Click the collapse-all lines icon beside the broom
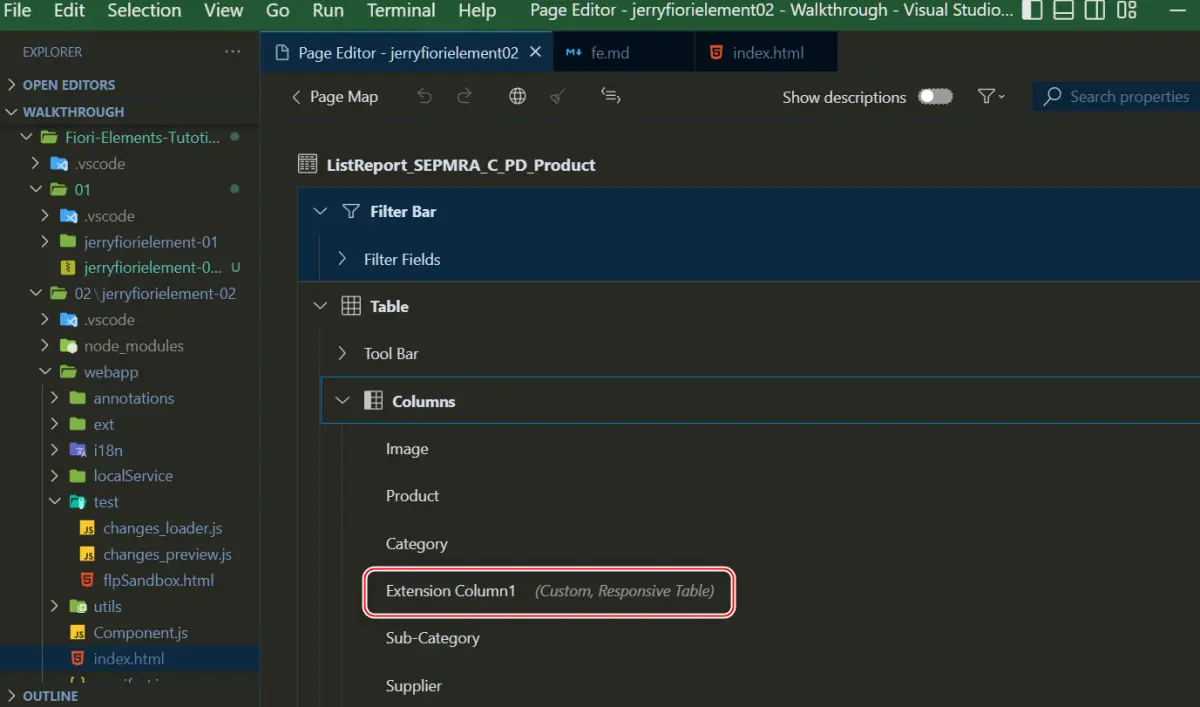1200x707 pixels. [x=611, y=96]
